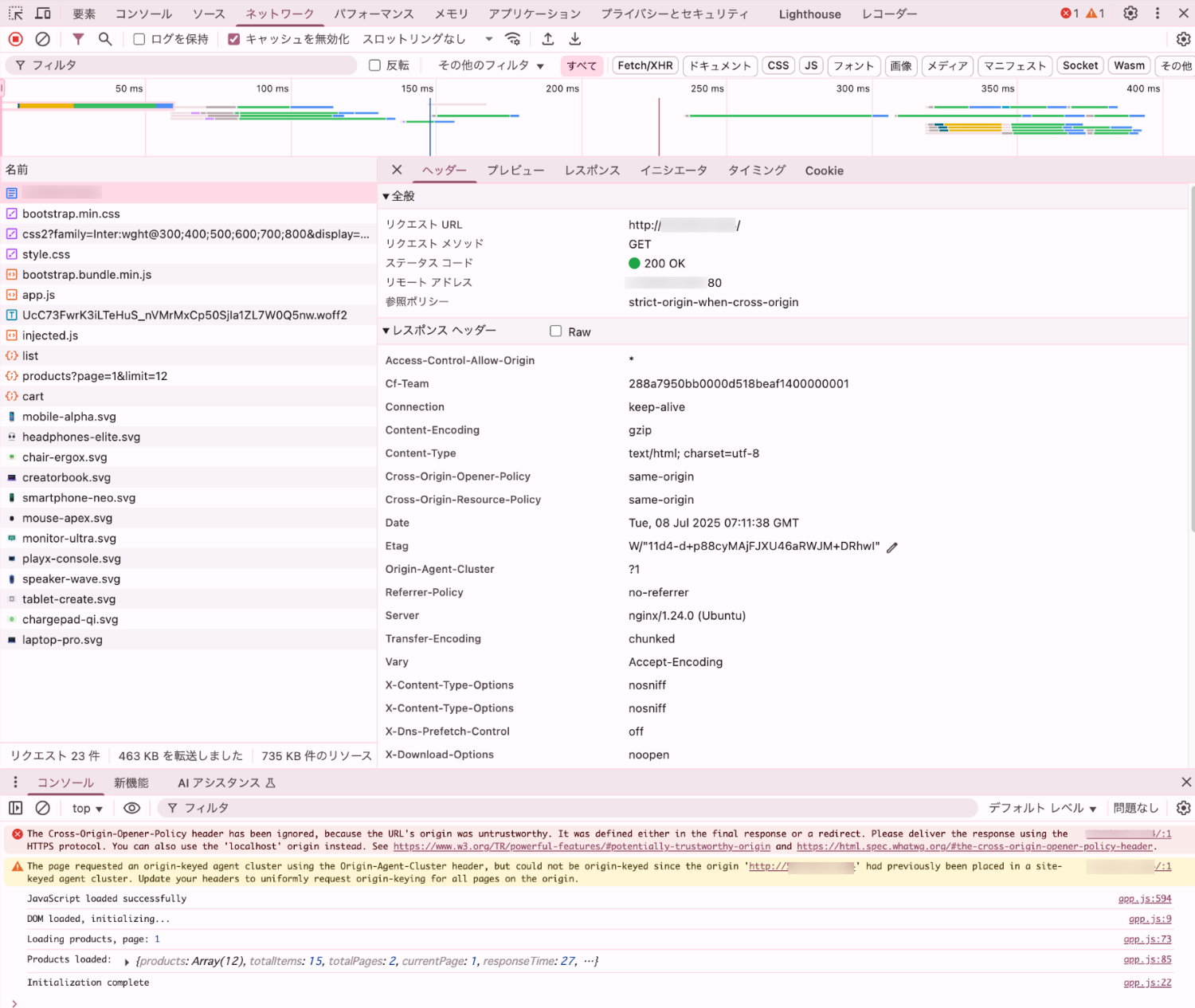Close the request details pane
The image size is (1195, 1008).
(x=397, y=170)
